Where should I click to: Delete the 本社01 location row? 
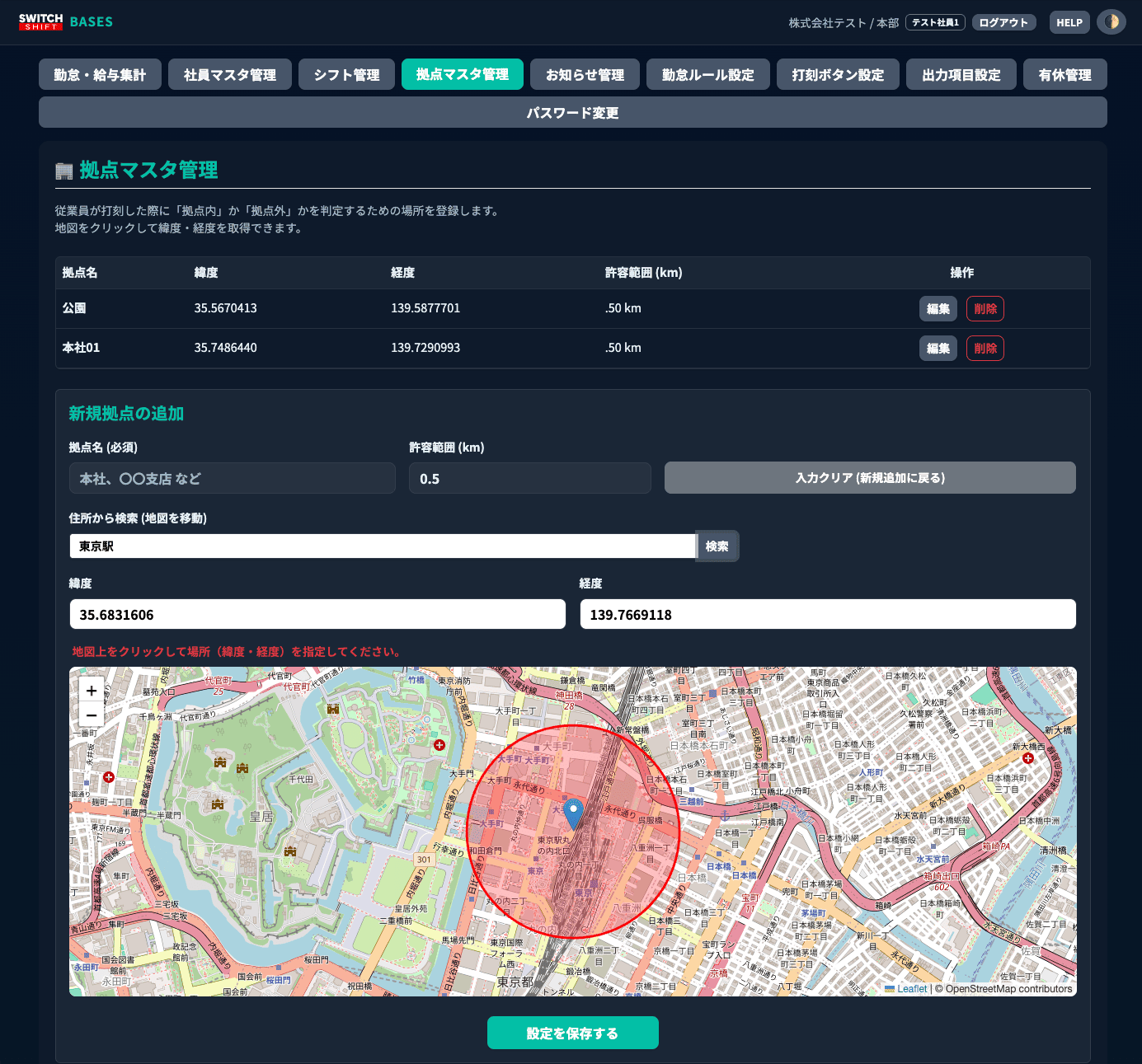[x=985, y=349]
